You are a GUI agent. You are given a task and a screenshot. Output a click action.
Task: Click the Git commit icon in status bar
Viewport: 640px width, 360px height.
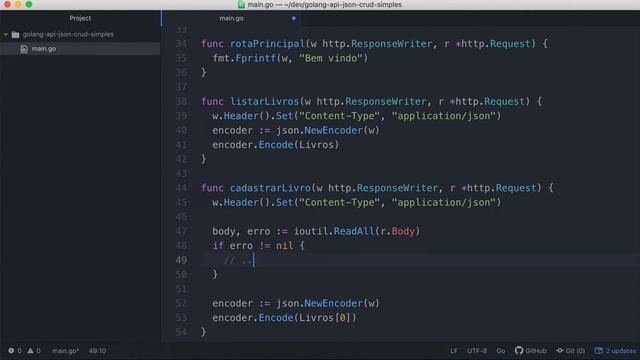560,351
